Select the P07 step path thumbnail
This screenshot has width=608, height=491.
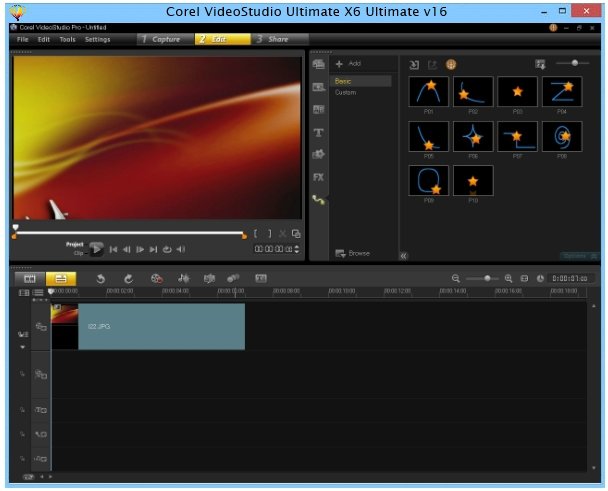pos(517,136)
